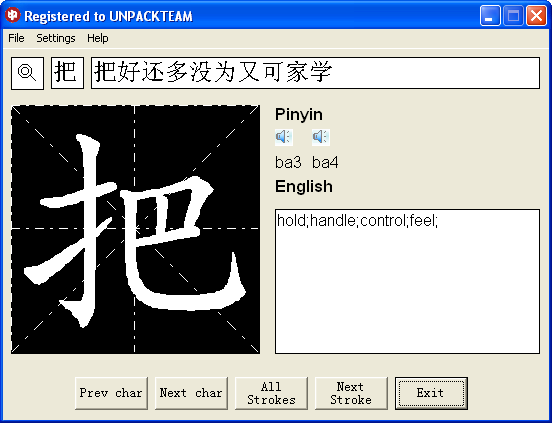This screenshot has width=552, height=423.
Task: Click the Chinese character input field
Action: [x=315, y=73]
